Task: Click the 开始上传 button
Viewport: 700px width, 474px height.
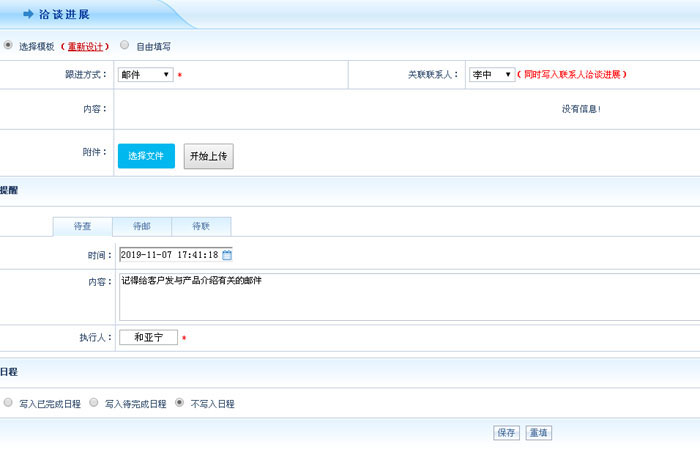Action: tap(208, 156)
